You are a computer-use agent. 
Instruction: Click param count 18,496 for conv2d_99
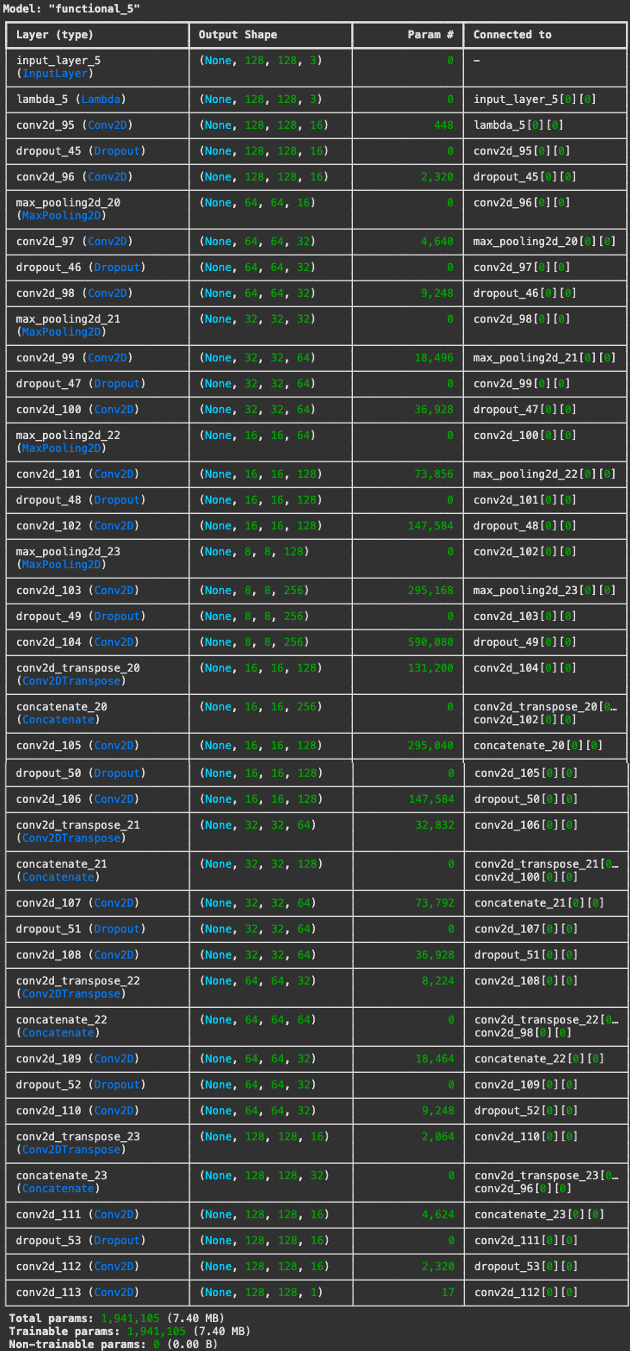tap(435, 358)
